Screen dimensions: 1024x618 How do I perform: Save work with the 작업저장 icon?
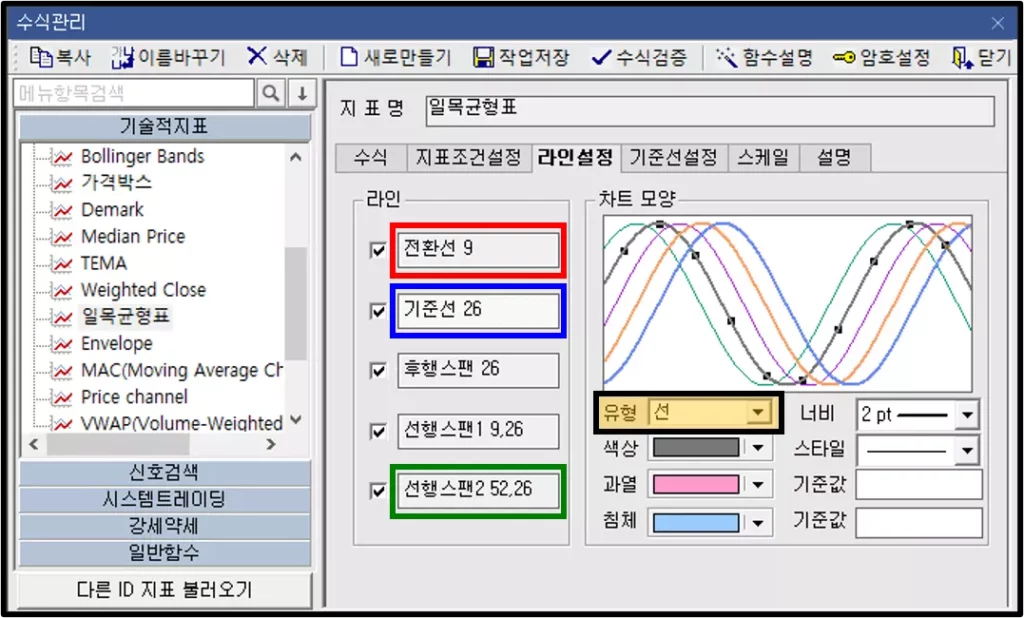tap(483, 58)
